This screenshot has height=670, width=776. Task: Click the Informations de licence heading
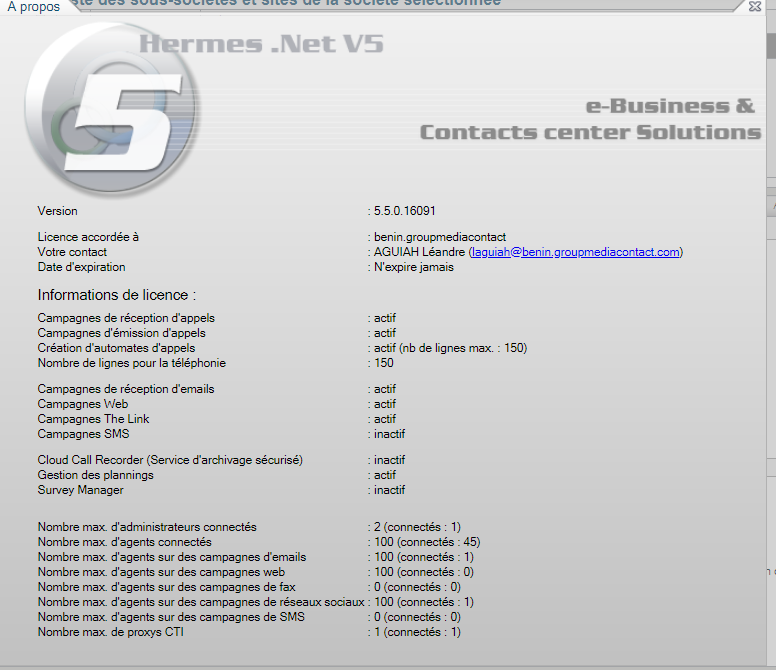point(117,295)
